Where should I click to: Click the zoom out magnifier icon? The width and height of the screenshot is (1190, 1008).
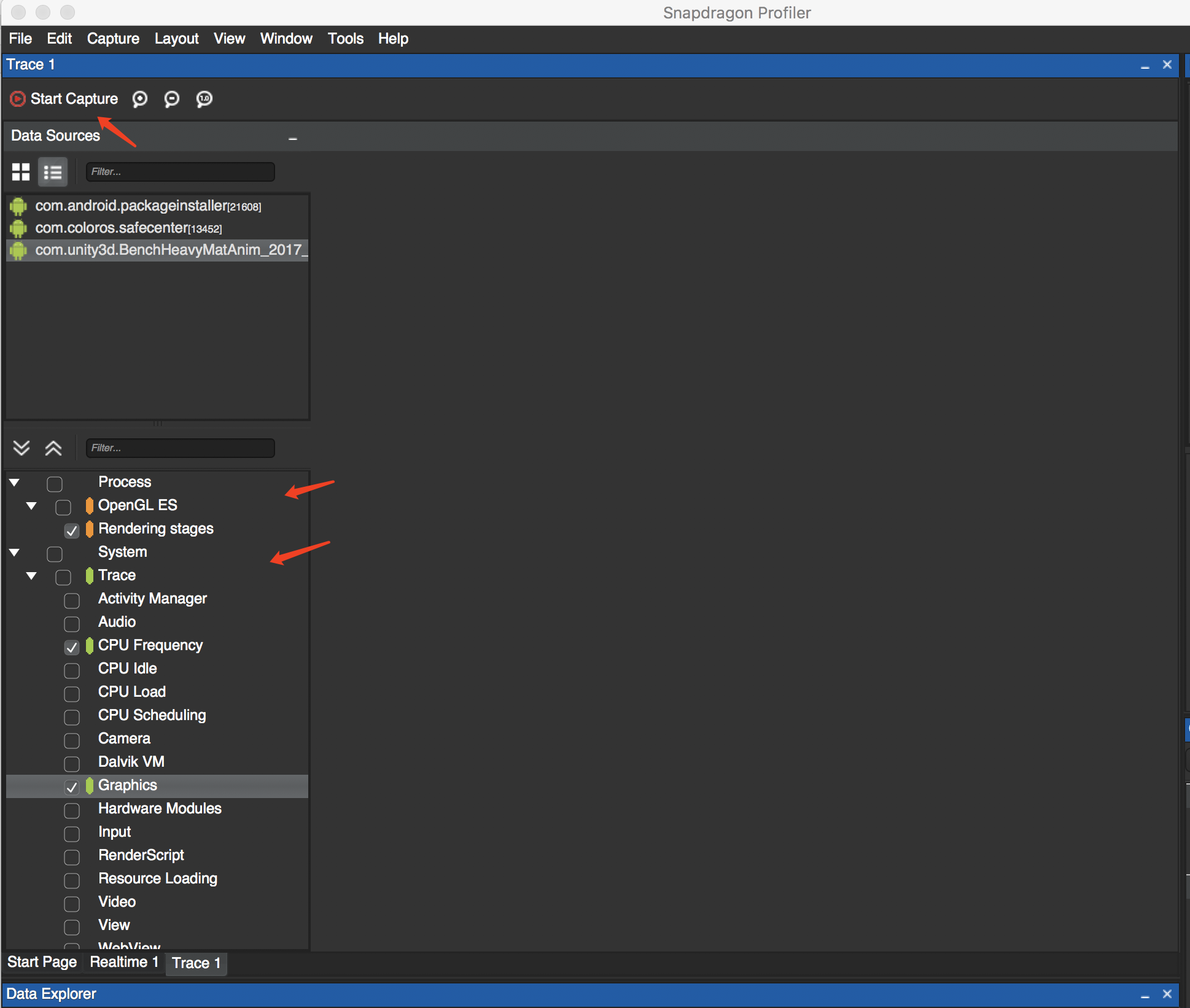[172, 99]
